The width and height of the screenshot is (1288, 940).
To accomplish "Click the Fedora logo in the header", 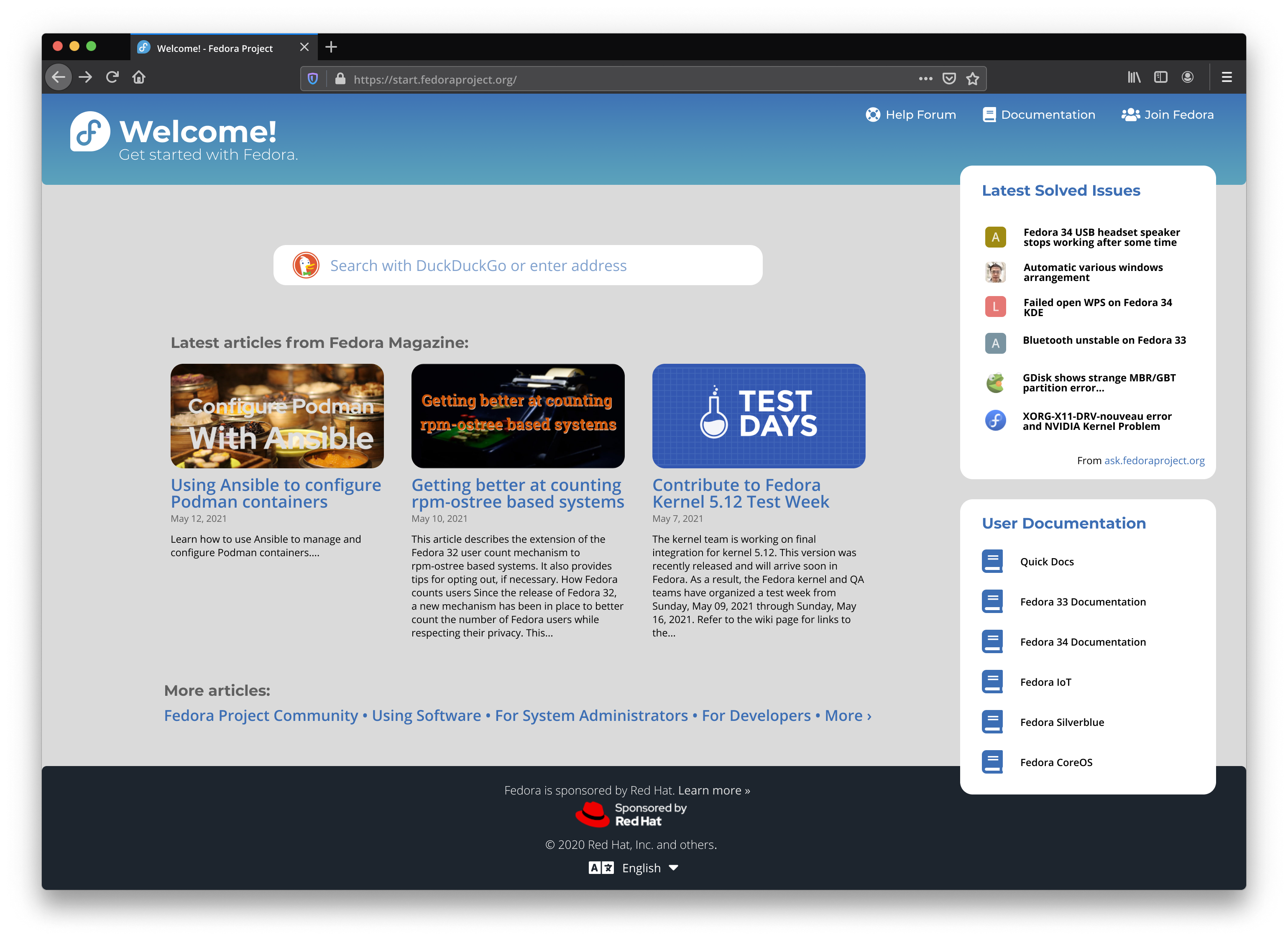I will (x=90, y=131).
